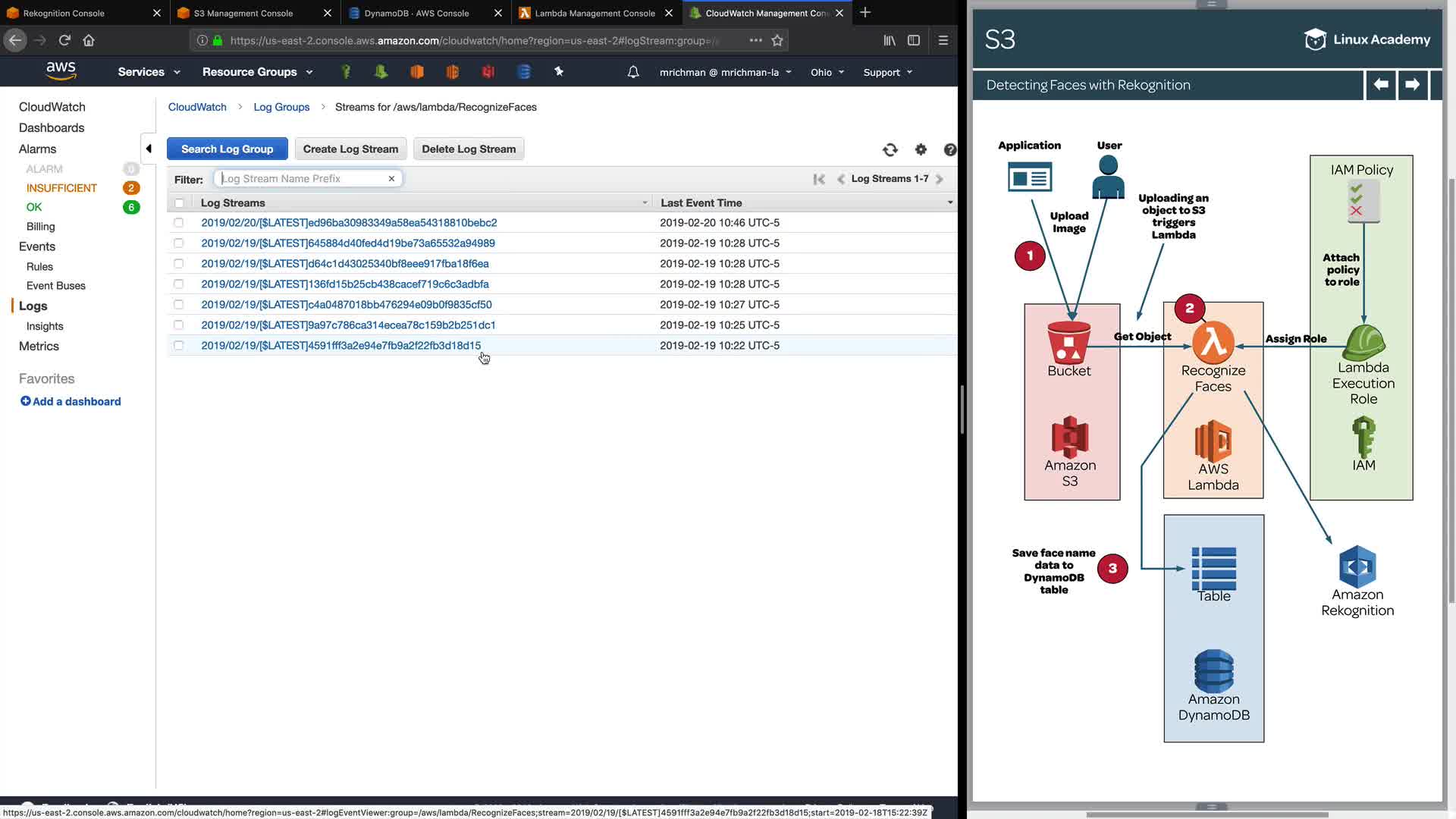
Task: Go to next slide arrow in Linux Academy
Action: coord(1412,85)
